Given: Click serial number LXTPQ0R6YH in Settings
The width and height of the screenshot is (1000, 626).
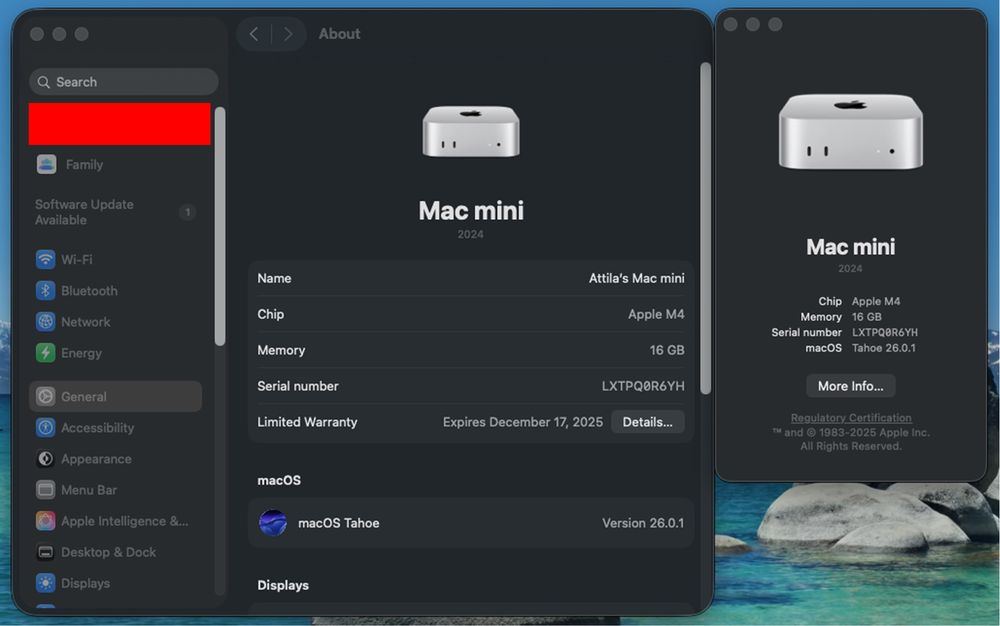Looking at the screenshot, I should (643, 386).
